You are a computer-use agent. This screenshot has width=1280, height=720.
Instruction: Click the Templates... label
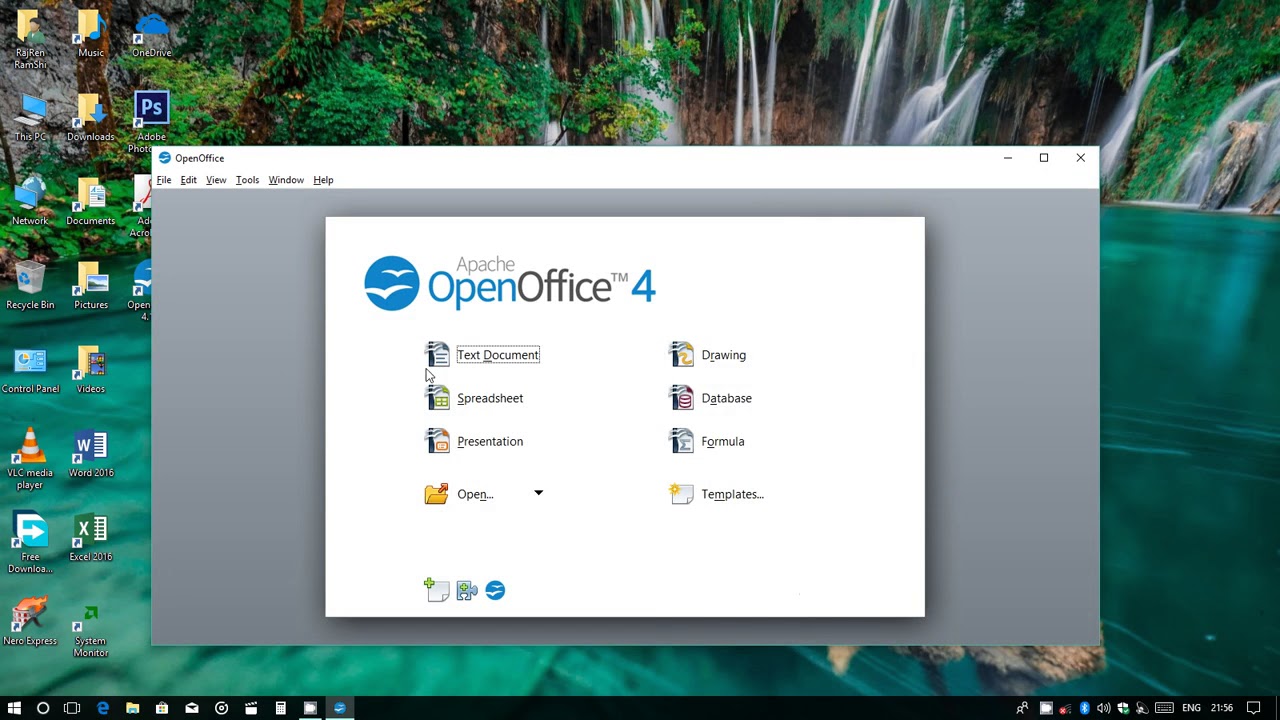733,494
